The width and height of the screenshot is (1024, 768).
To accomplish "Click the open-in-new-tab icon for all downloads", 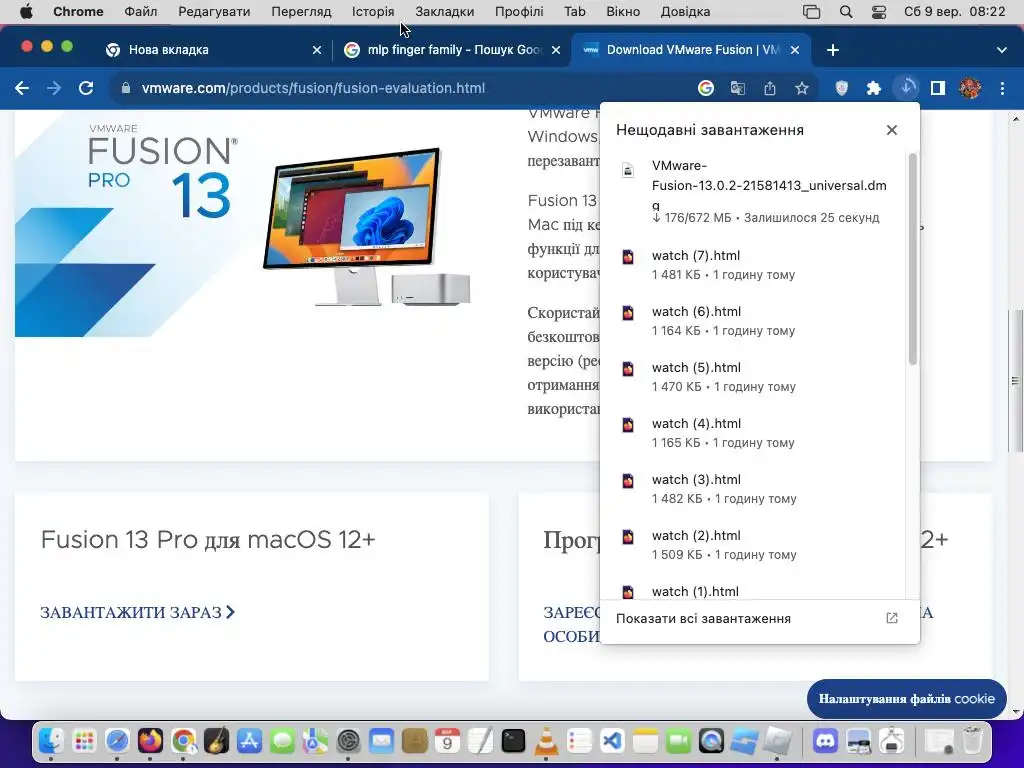I will click(x=891, y=618).
